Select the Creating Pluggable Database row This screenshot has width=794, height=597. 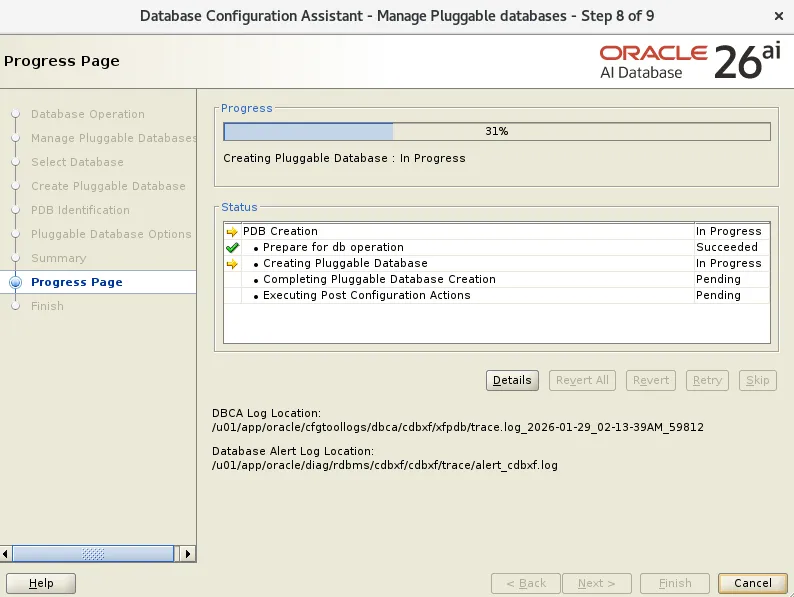(x=496, y=263)
